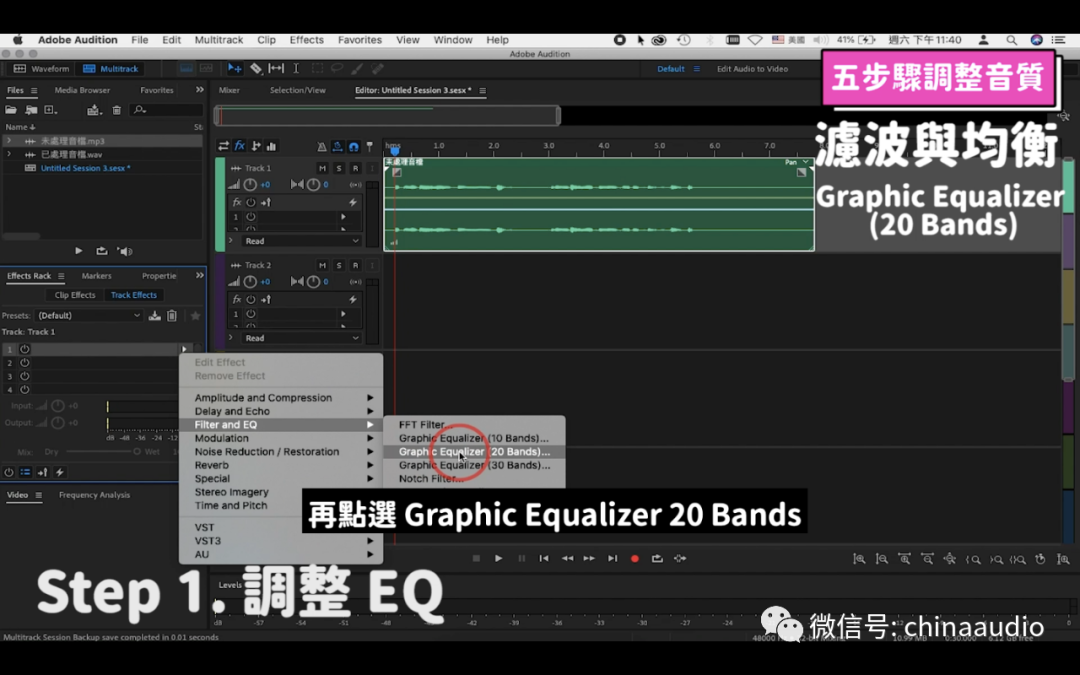This screenshot has height=675, width=1080.
Task: Expand the 未處理音檔.mp3 file entry
Action: (9, 141)
